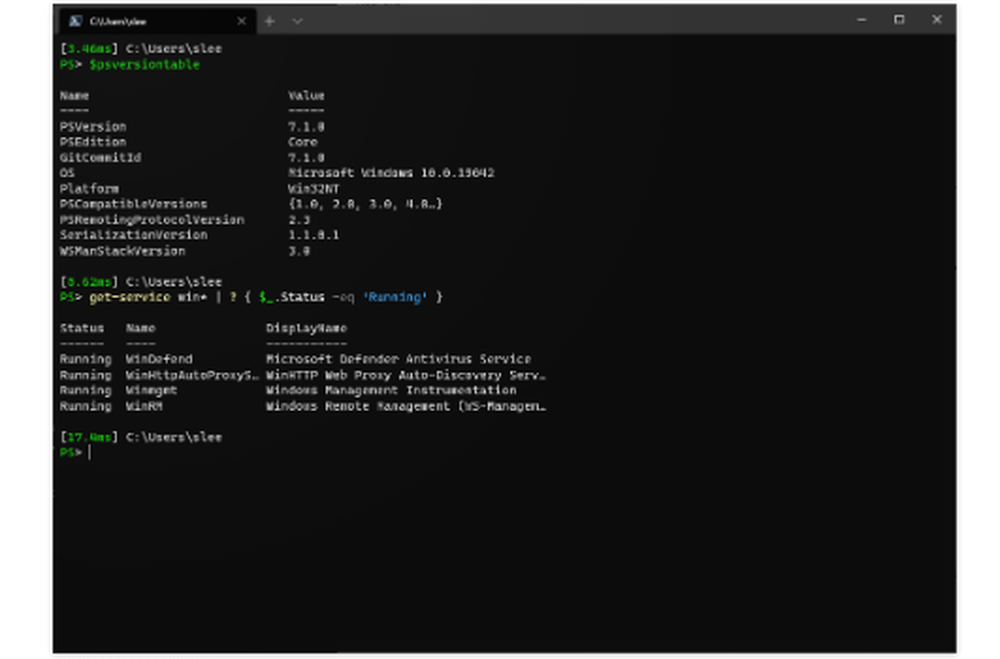This screenshot has height=659, width=1000.
Task: Click the PSEdition value Core
Action: 302,142
